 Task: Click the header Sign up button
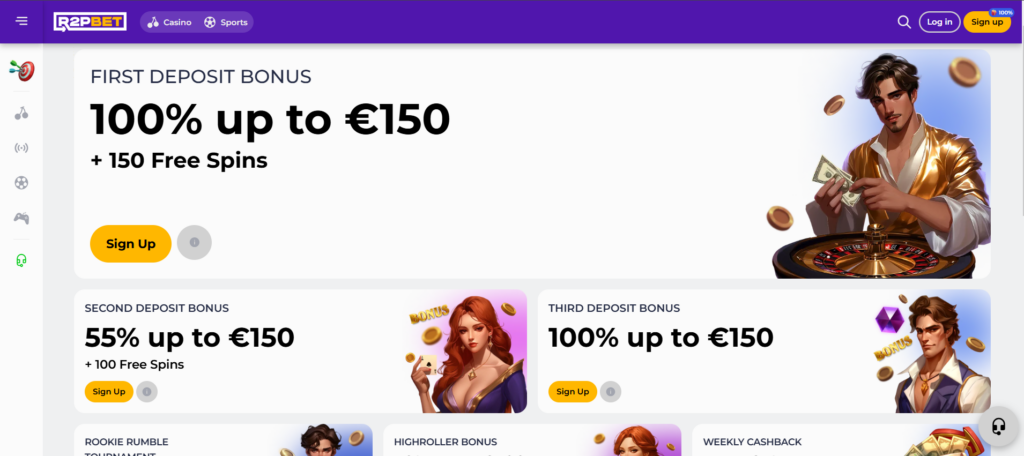(x=986, y=21)
